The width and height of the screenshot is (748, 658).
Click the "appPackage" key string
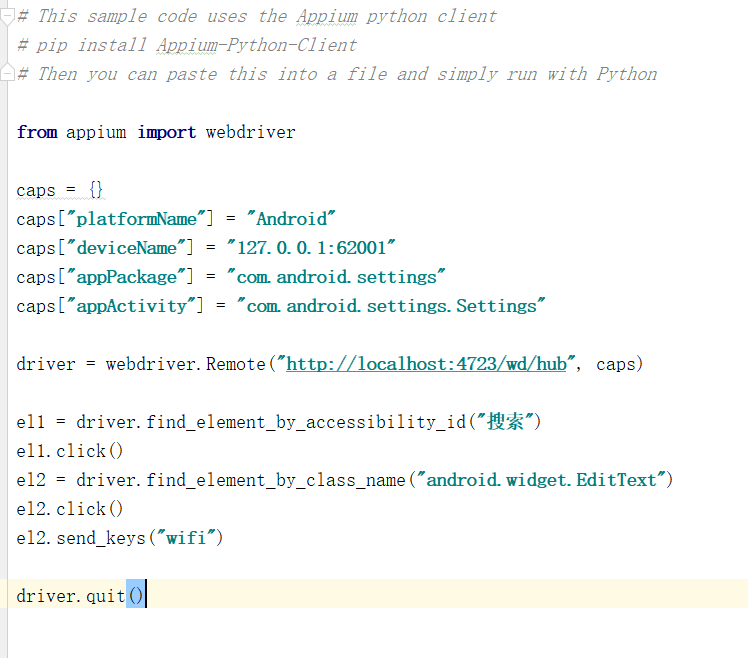pos(126,277)
